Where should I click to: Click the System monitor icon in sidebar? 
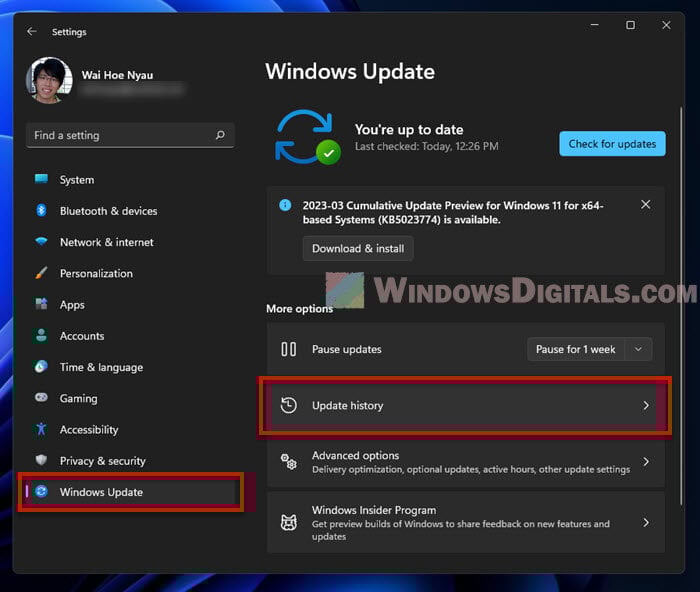coord(41,179)
